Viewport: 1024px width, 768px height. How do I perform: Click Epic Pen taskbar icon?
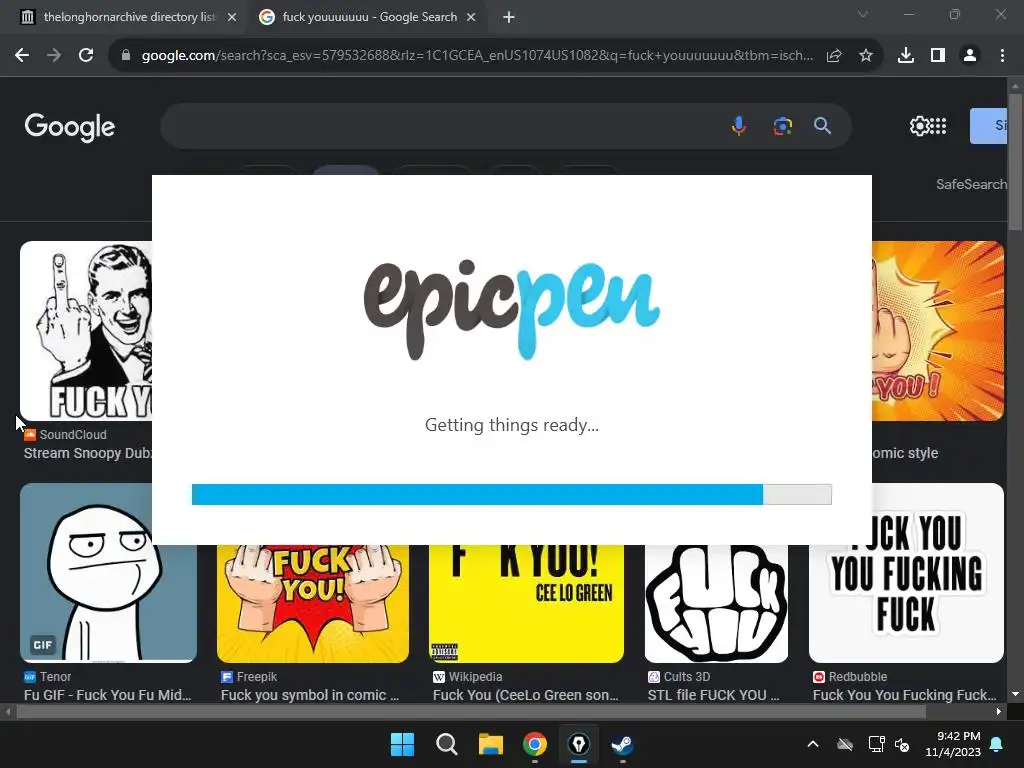(579, 744)
